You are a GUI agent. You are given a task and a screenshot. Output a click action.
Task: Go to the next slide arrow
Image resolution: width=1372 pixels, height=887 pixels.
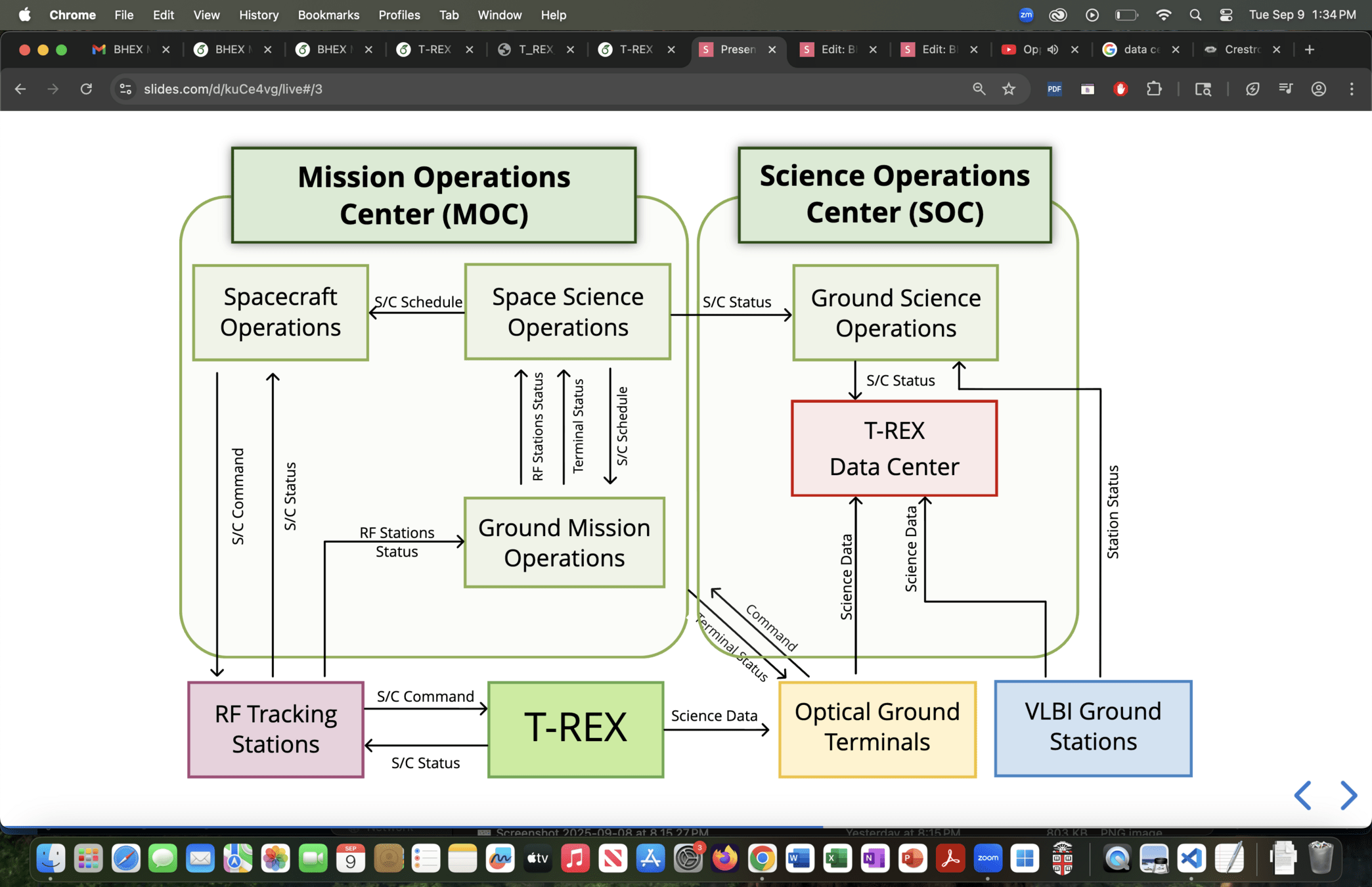(x=1348, y=796)
